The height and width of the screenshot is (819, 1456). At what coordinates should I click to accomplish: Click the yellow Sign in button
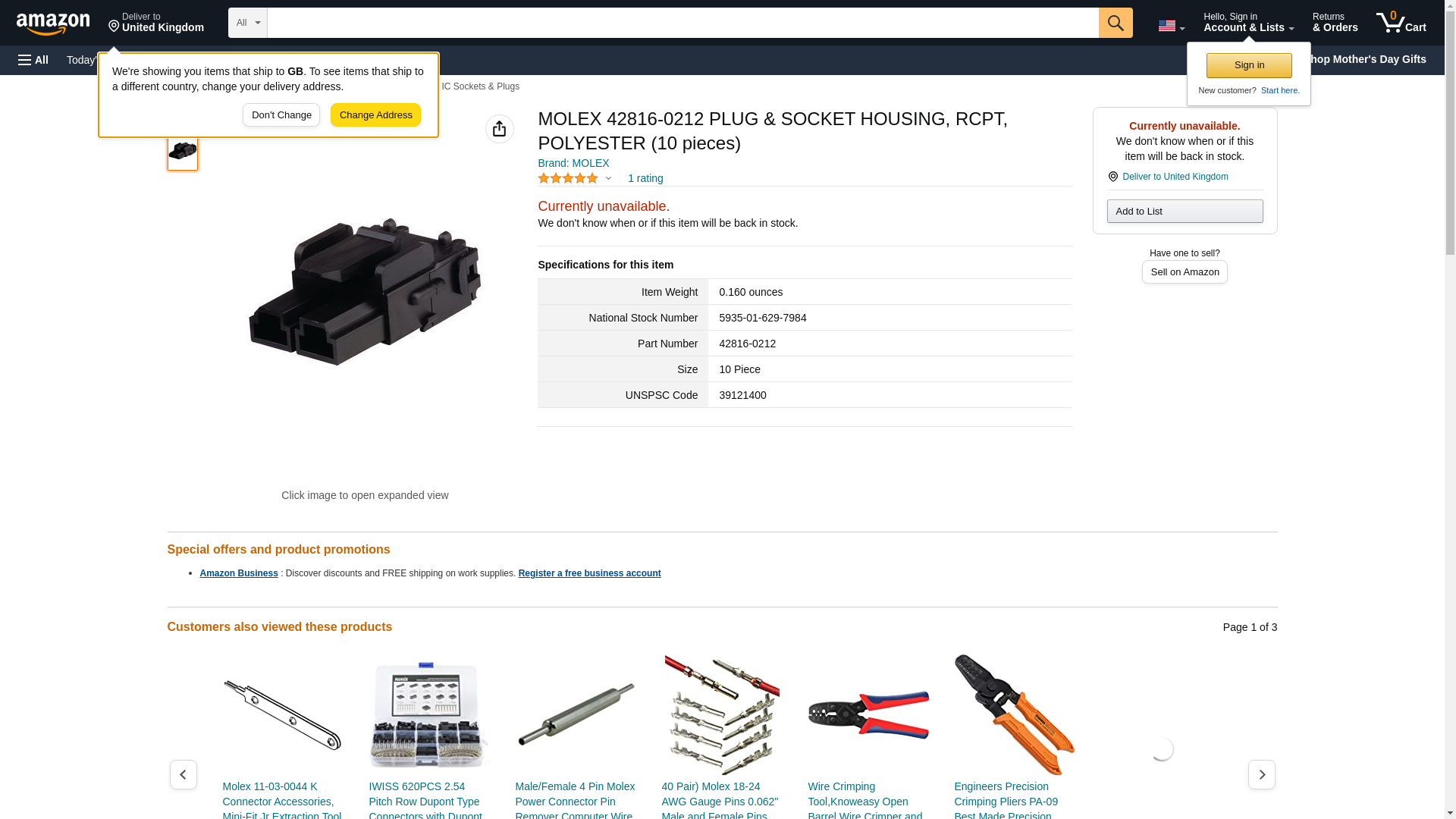(1249, 65)
